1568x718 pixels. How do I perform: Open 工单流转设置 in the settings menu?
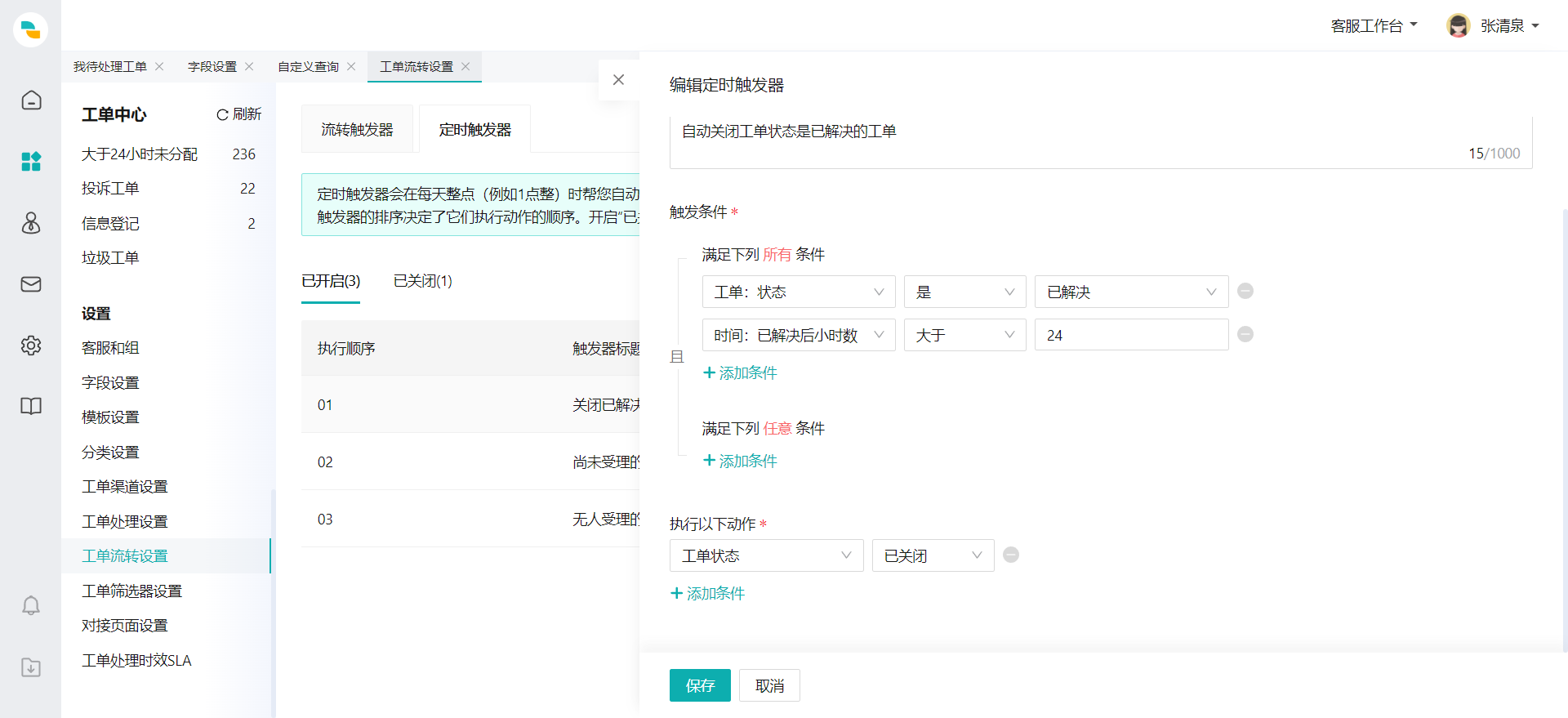click(166, 556)
